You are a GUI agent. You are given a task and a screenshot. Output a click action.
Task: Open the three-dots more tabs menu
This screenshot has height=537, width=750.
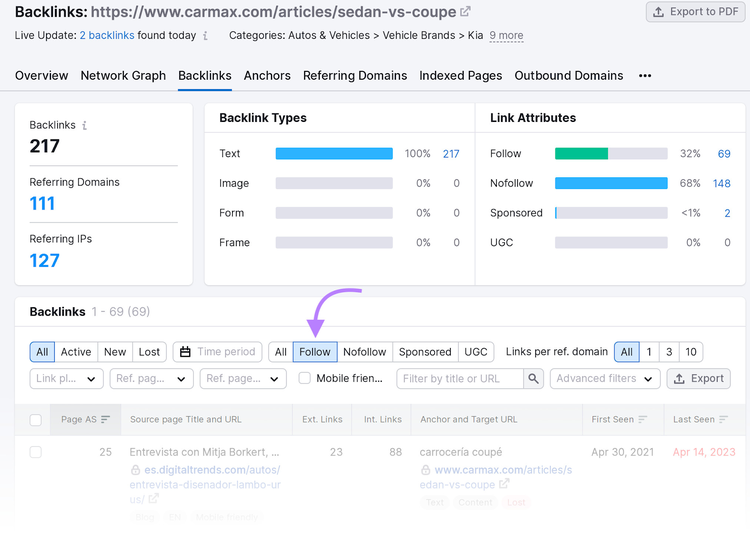[x=645, y=76]
